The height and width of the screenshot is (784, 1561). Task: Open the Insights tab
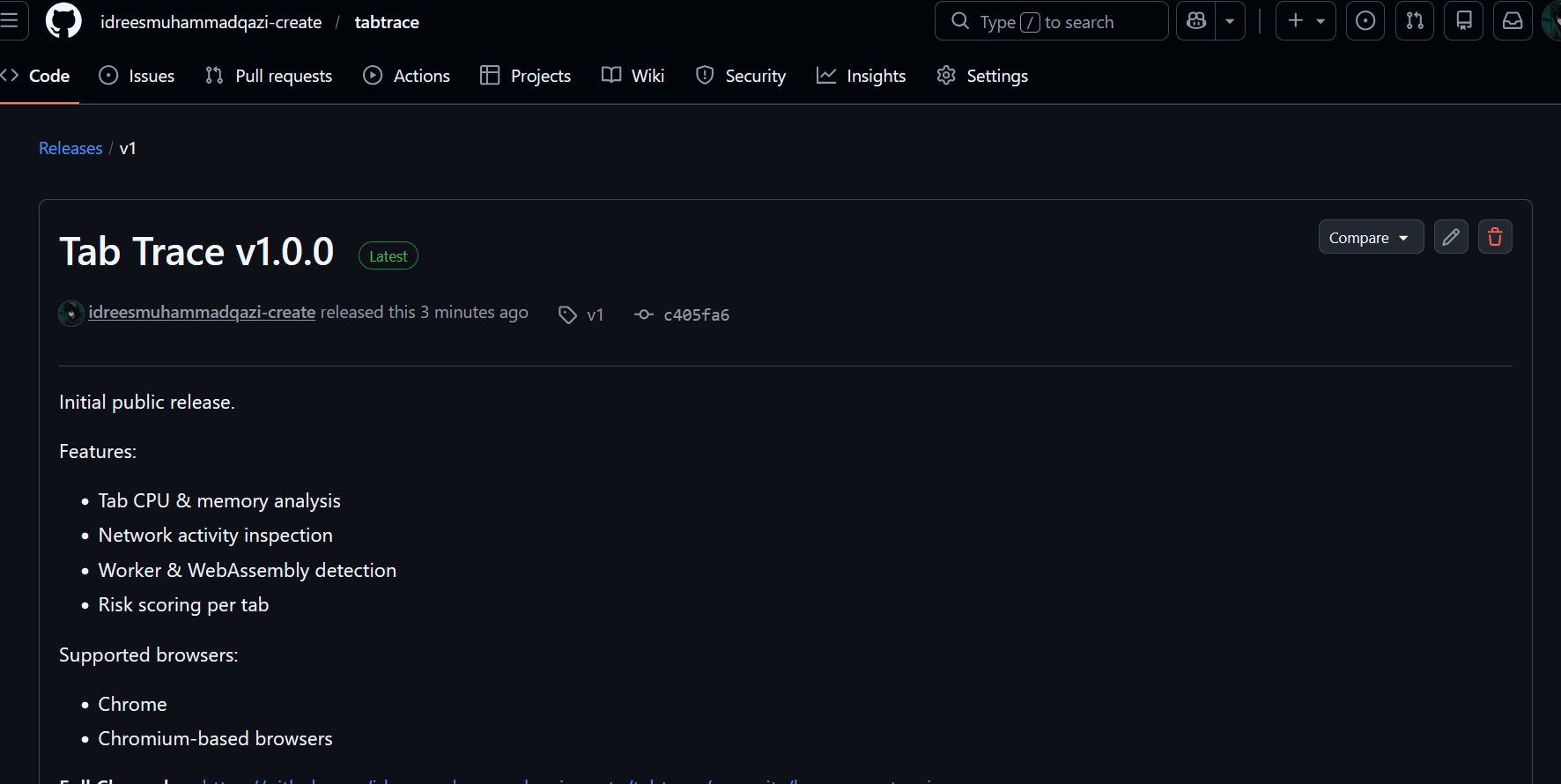tap(862, 76)
